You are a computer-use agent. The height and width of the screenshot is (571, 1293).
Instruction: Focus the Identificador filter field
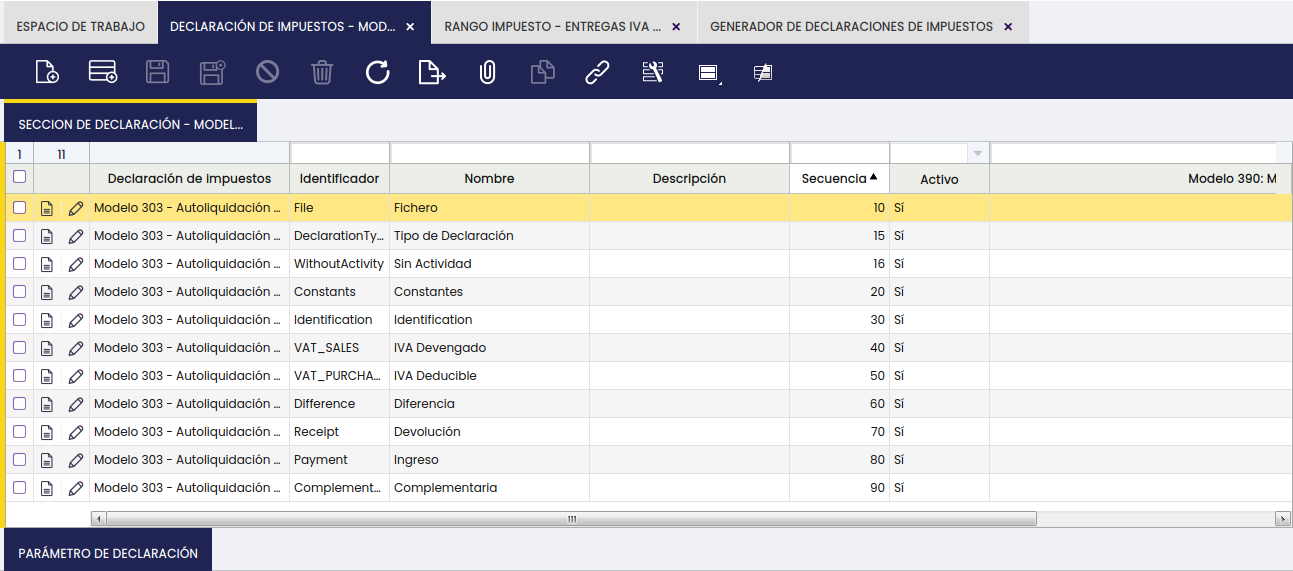tap(339, 154)
